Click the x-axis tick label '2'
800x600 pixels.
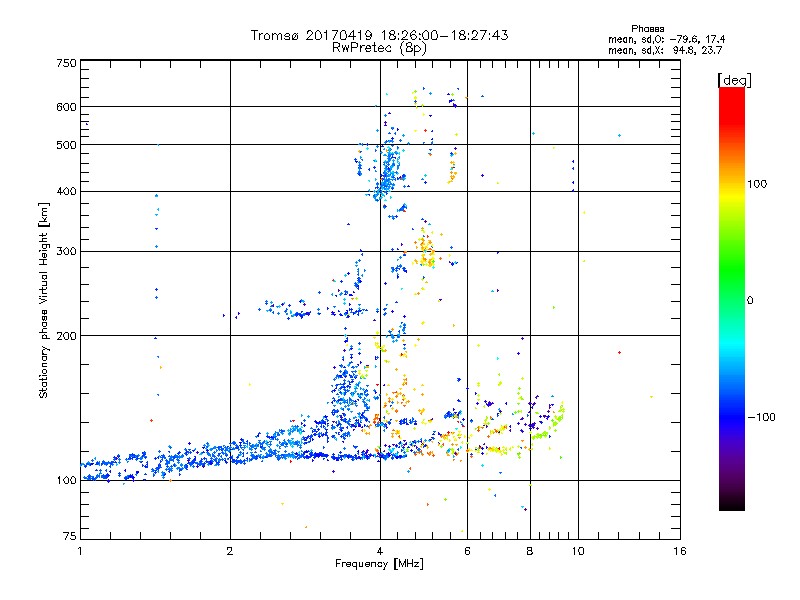click(x=230, y=551)
